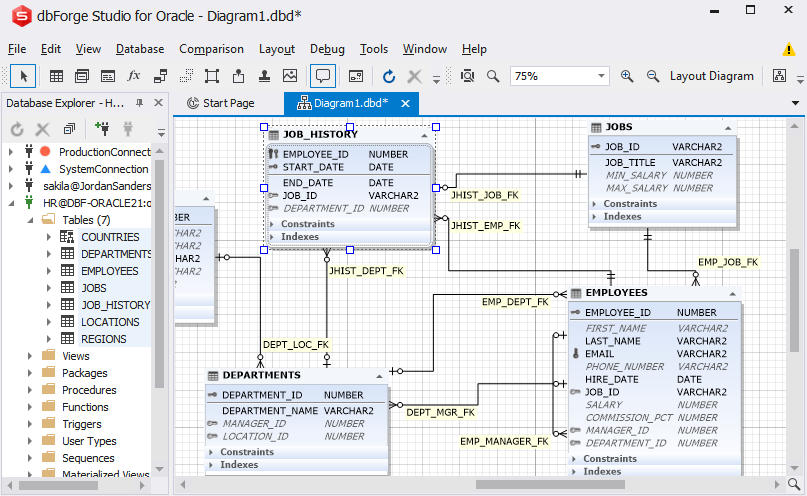Expand Constraints in the JOBS table
Image resolution: width=807 pixels, height=496 pixels.
594,204
